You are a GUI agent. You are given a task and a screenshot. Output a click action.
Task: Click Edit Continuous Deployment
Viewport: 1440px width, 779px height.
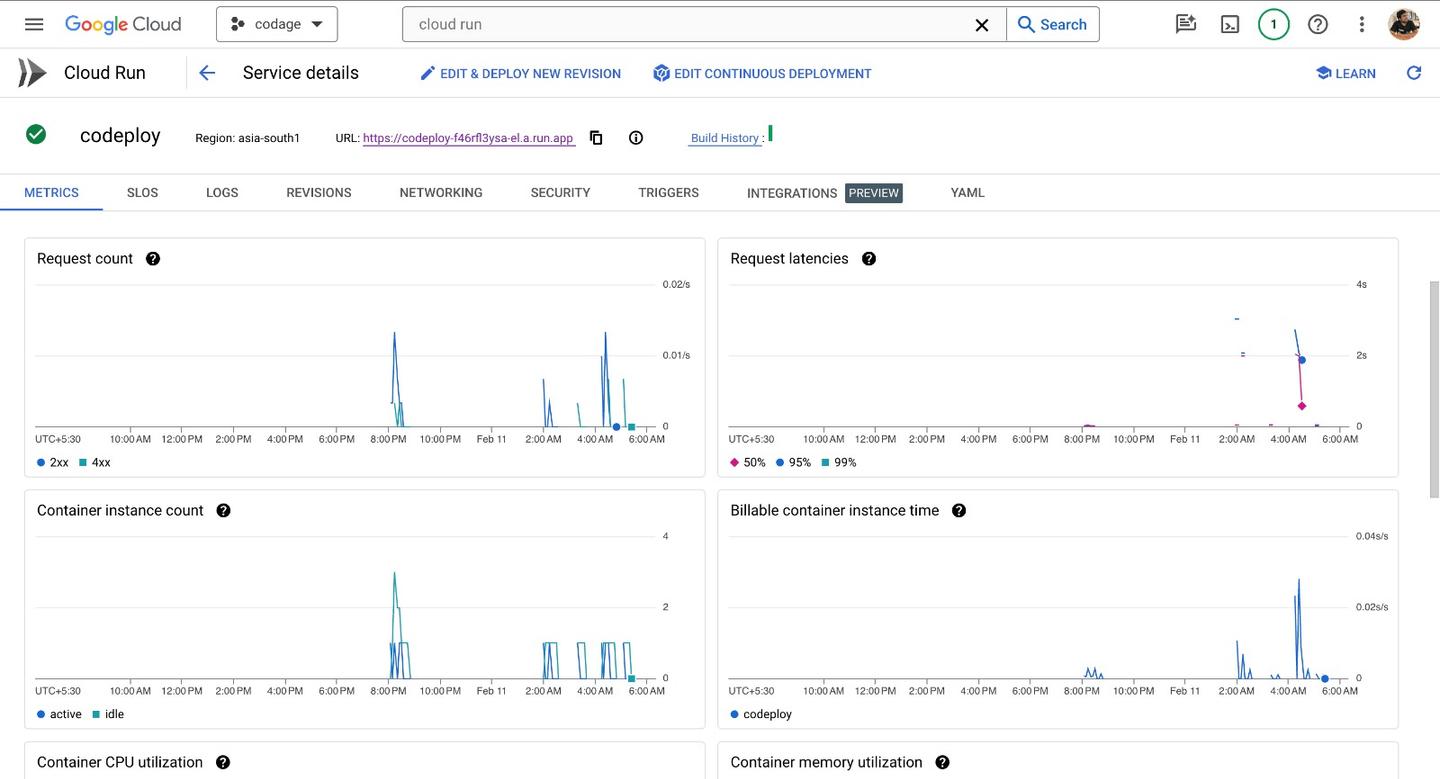[762, 73]
